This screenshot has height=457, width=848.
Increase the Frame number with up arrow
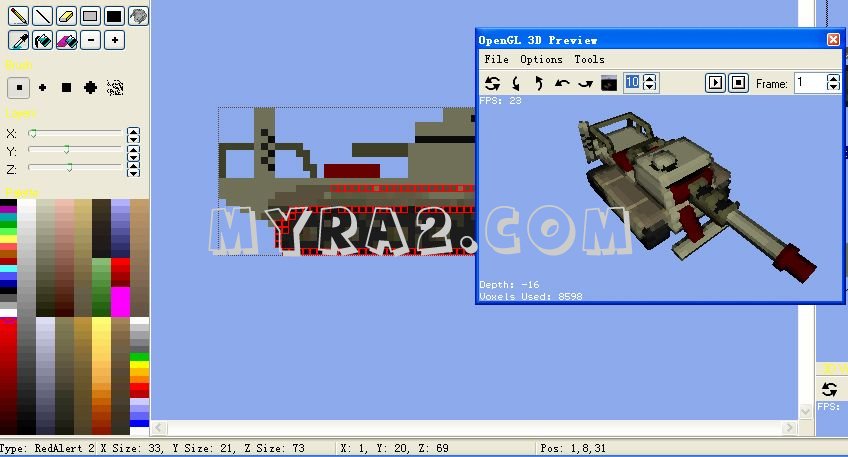click(833, 78)
